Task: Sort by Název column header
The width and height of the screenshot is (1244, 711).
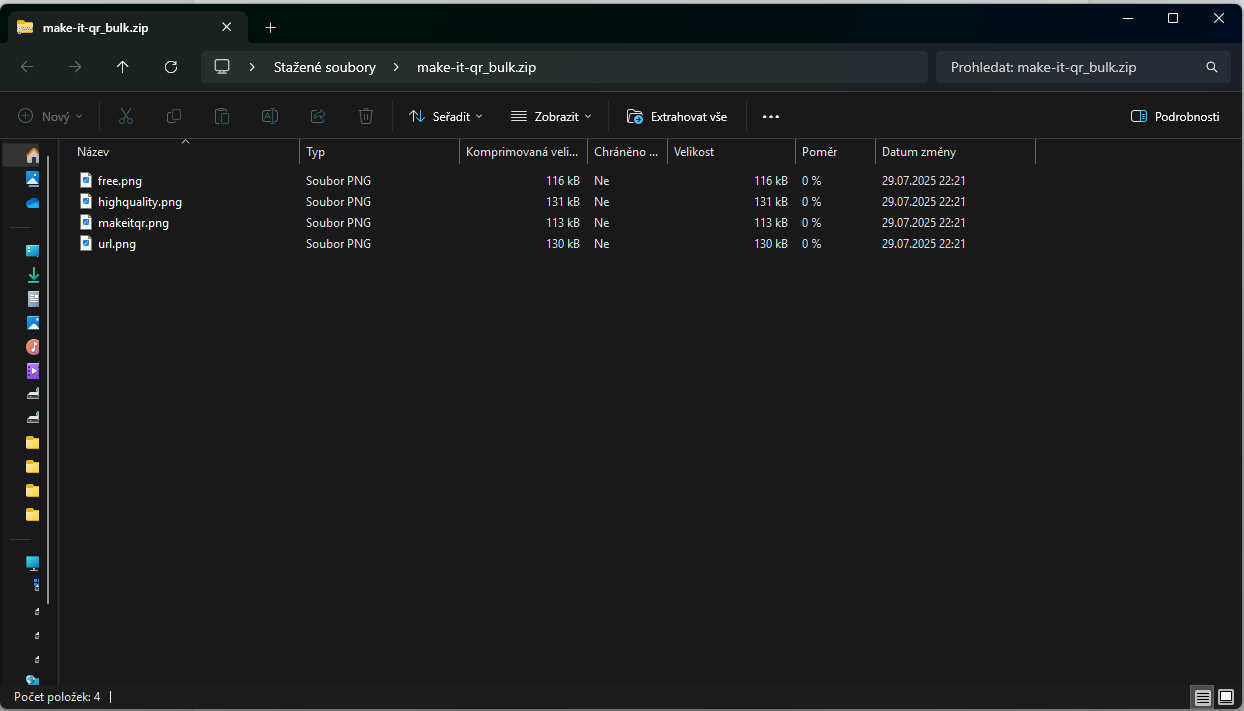Action: tap(185, 152)
